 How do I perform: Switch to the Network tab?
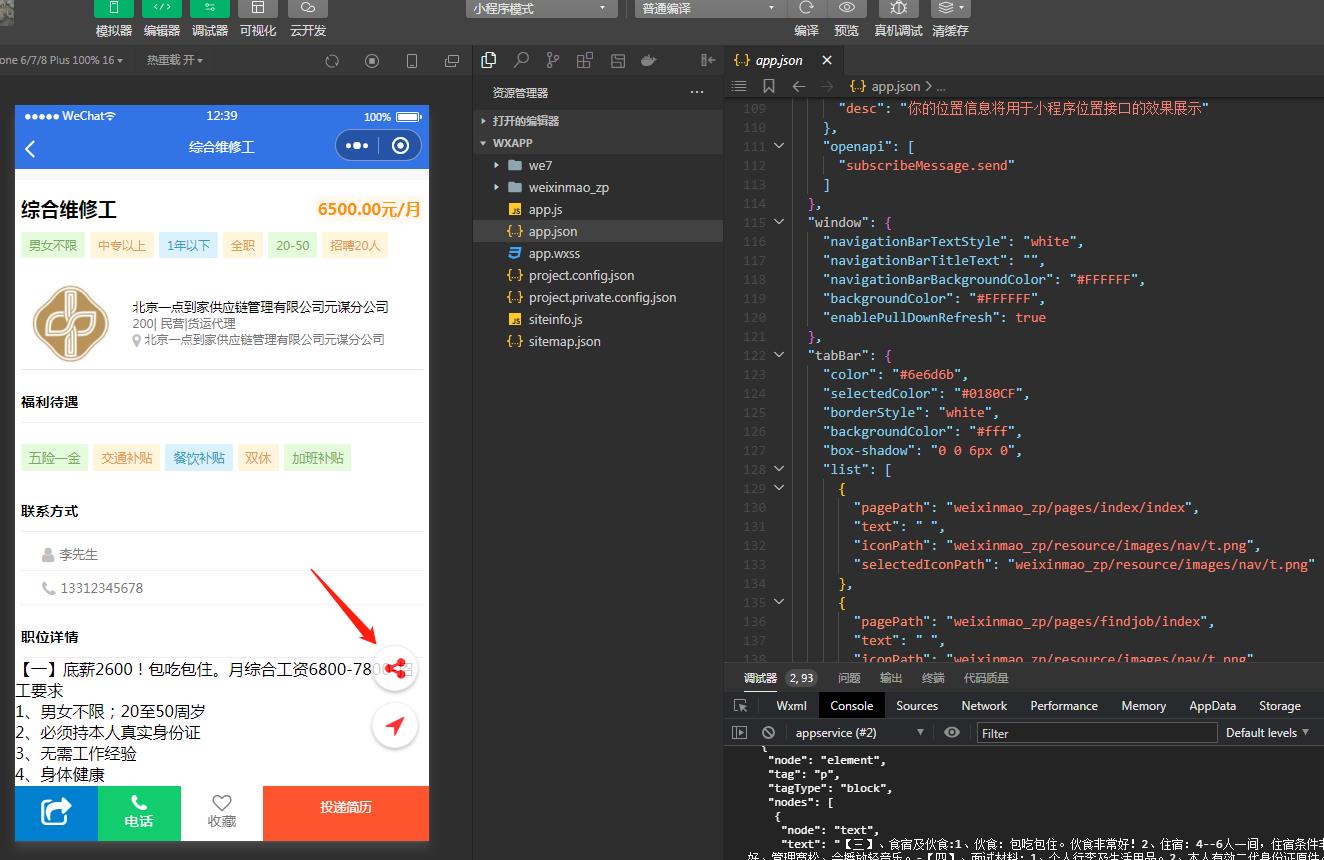(984, 705)
